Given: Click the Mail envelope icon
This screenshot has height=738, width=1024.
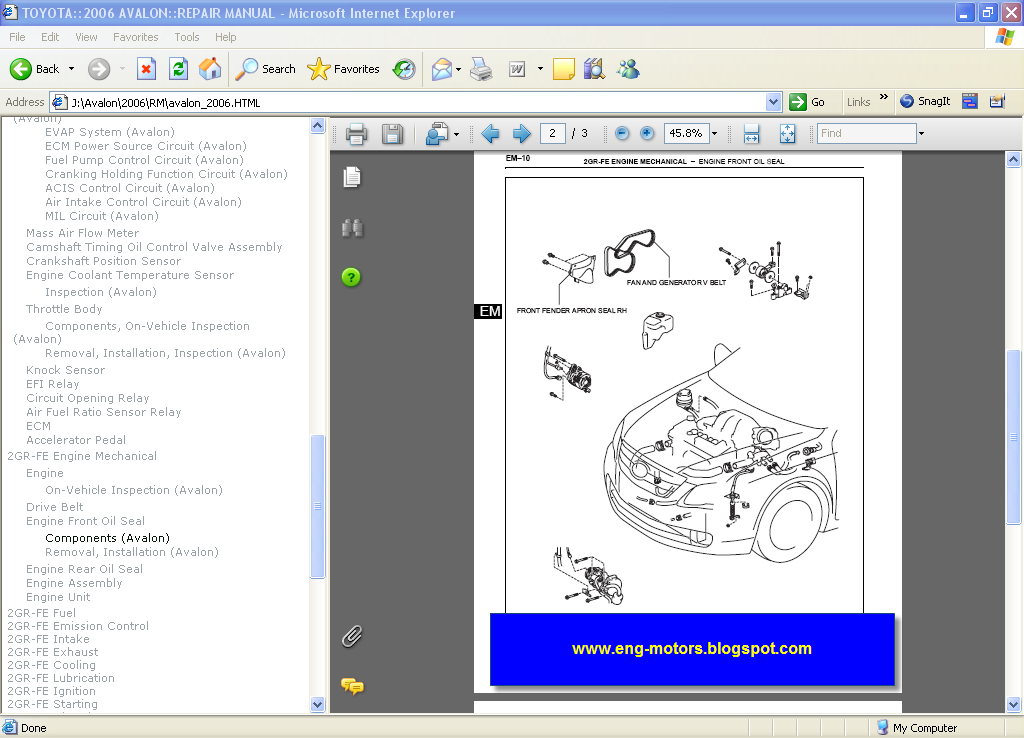Looking at the screenshot, I should 441,69.
